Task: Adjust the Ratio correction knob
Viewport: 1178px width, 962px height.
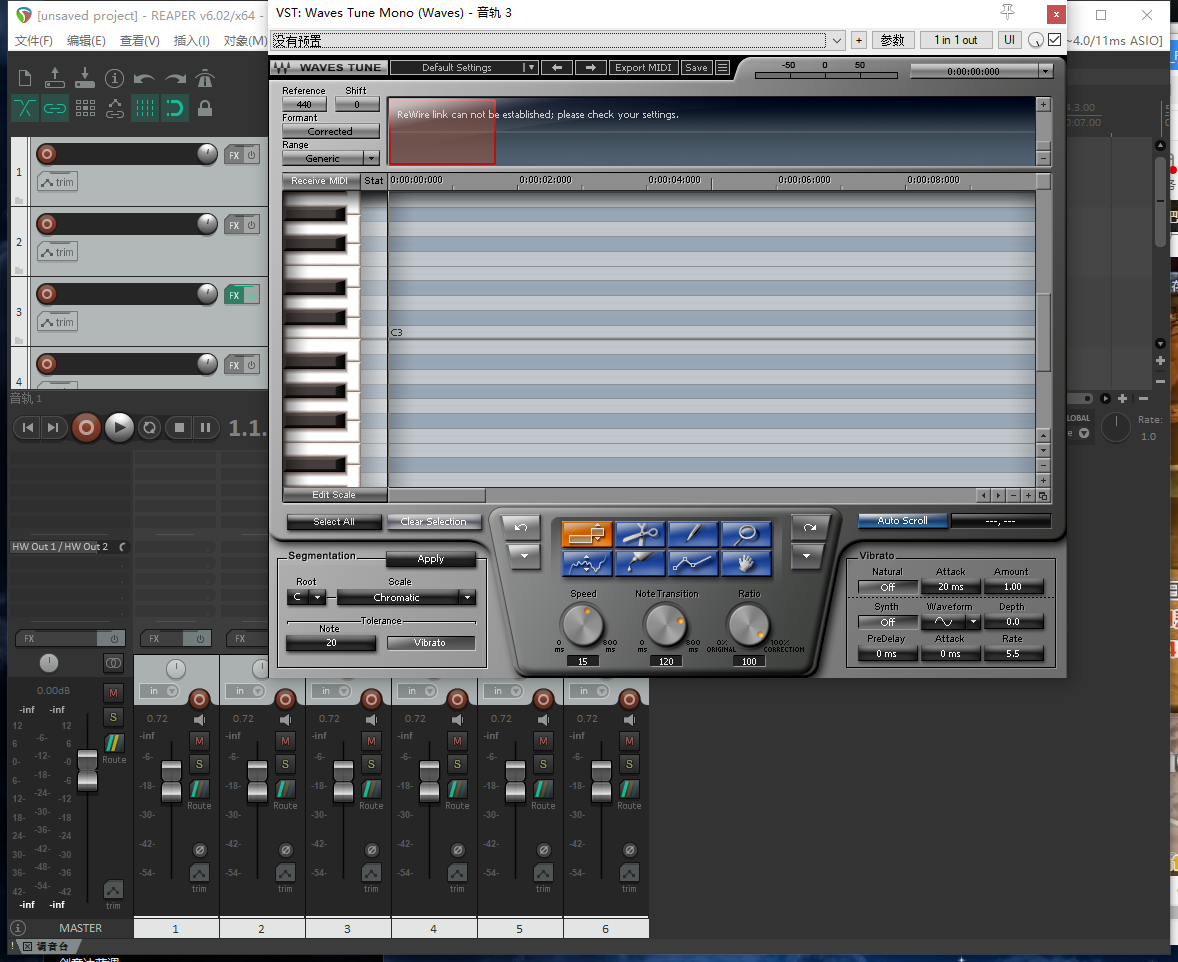Action: tap(749, 625)
